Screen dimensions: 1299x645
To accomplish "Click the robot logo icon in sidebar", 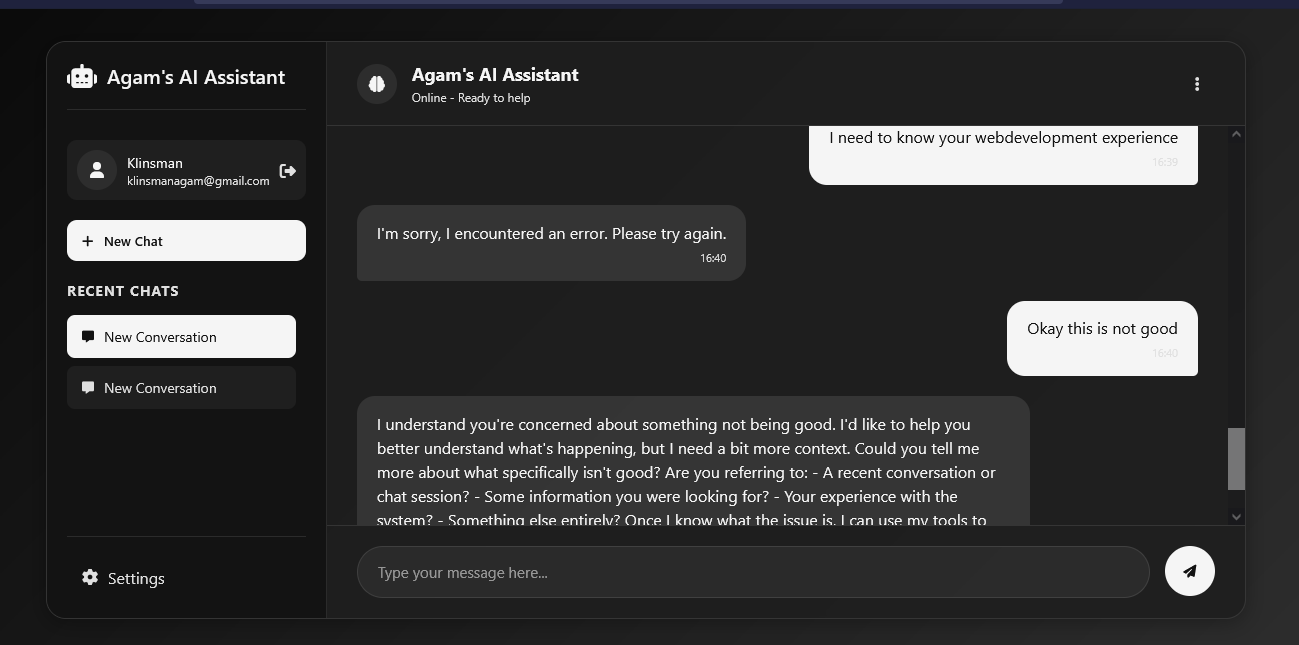I will (x=82, y=77).
